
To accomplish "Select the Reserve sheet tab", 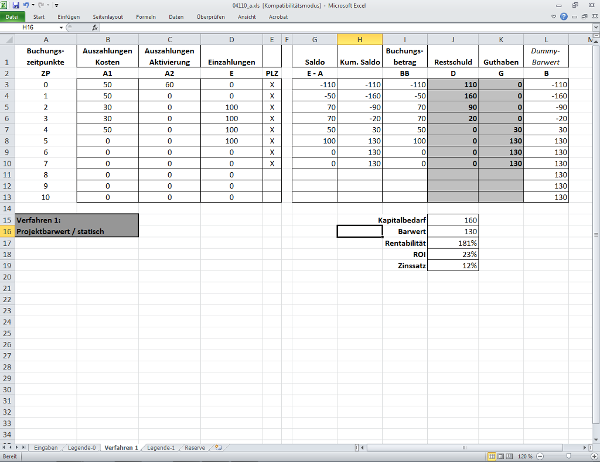I will (x=195, y=448).
